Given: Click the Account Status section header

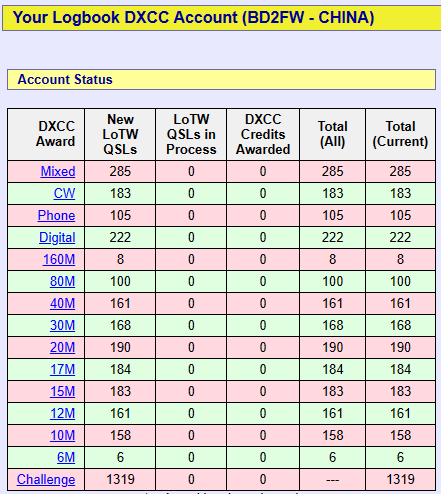Looking at the screenshot, I should point(221,80).
